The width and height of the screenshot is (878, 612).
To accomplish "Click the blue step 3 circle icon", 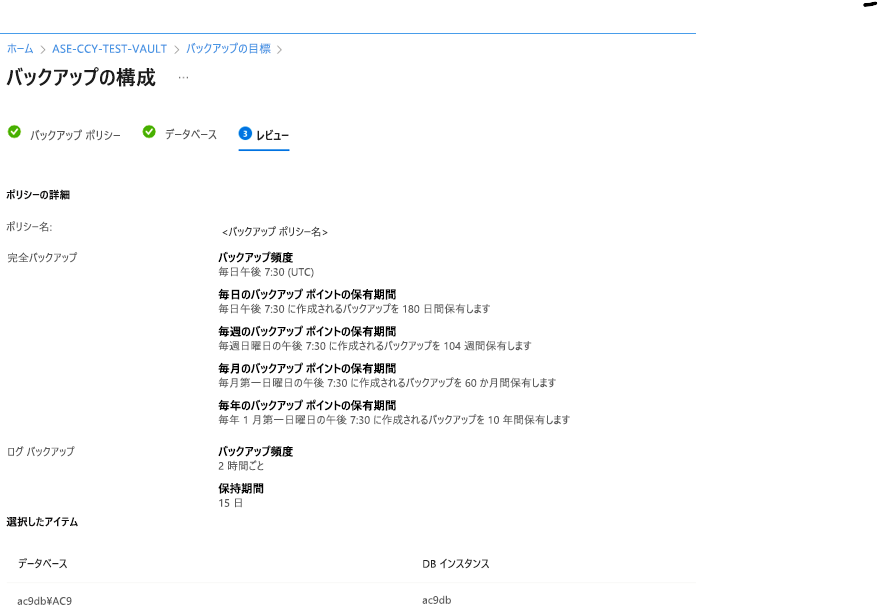I will (x=245, y=133).
